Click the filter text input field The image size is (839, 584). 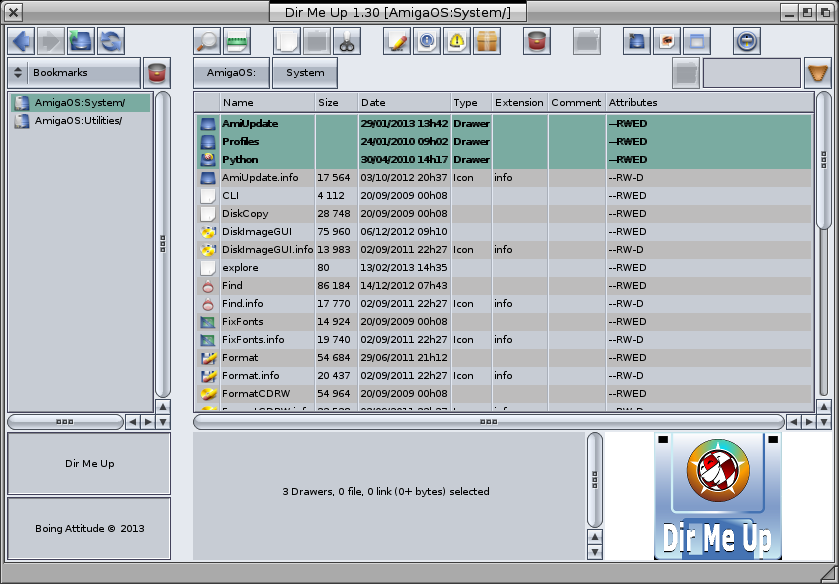(x=751, y=73)
